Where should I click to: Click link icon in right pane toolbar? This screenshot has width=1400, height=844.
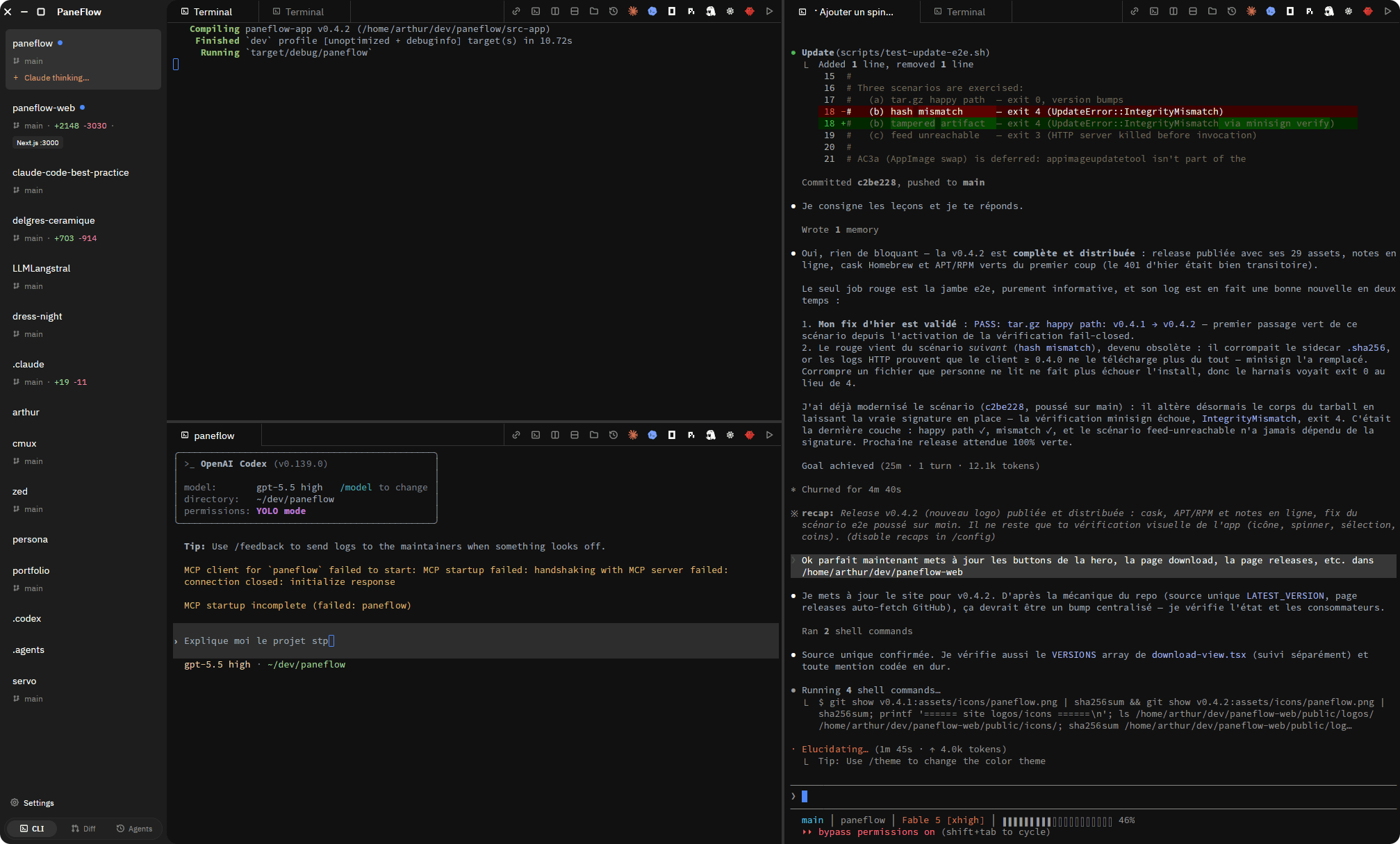pos(1135,12)
